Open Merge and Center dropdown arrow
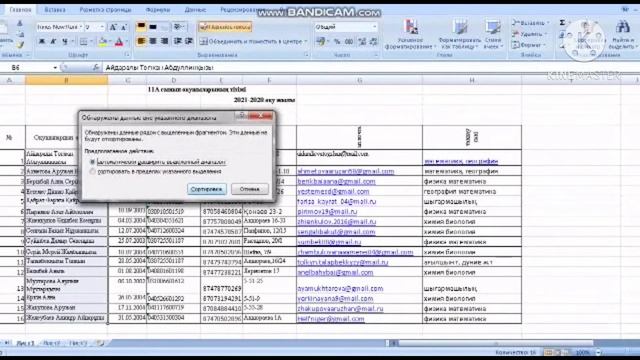The image size is (640, 360). pyautogui.click(x=306, y=42)
